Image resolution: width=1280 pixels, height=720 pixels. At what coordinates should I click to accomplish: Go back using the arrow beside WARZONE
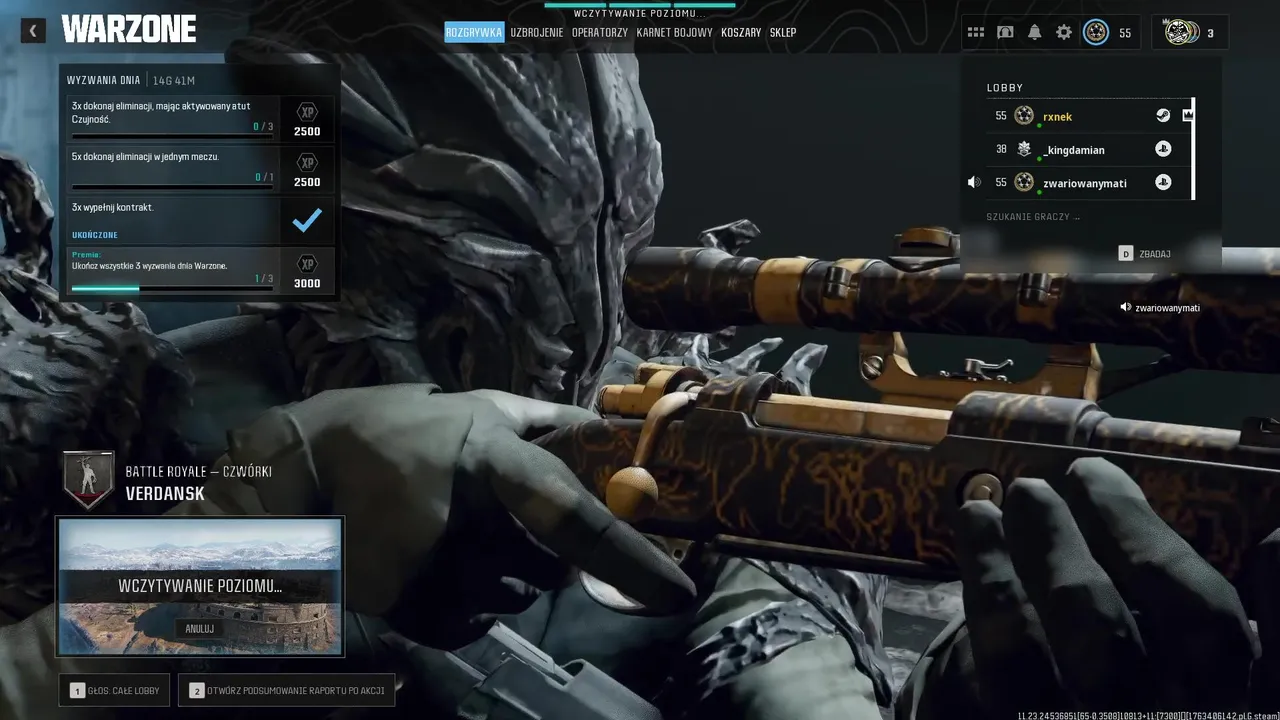(32, 31)
